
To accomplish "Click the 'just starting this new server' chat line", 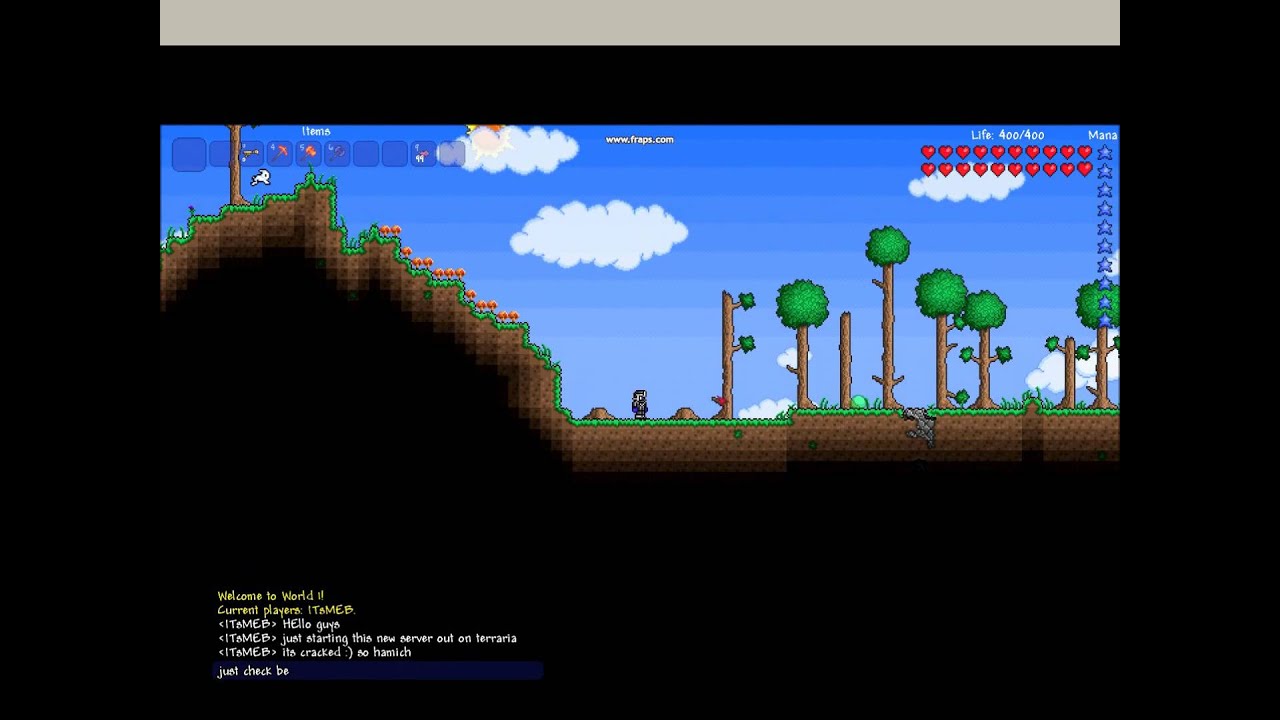I will tap(367, 638).
